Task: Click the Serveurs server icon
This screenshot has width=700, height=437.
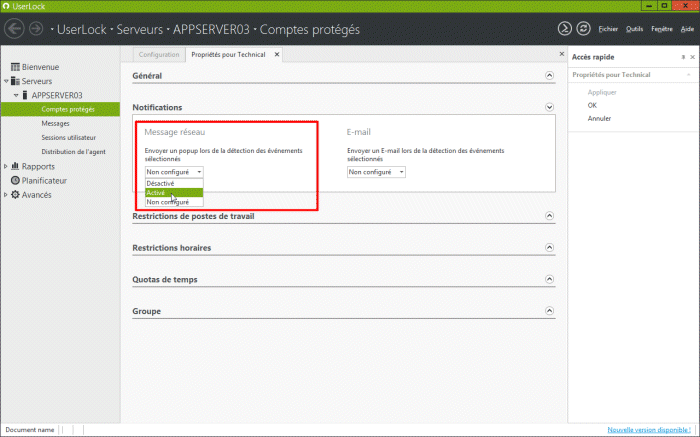Action: [x=15, y=81]
